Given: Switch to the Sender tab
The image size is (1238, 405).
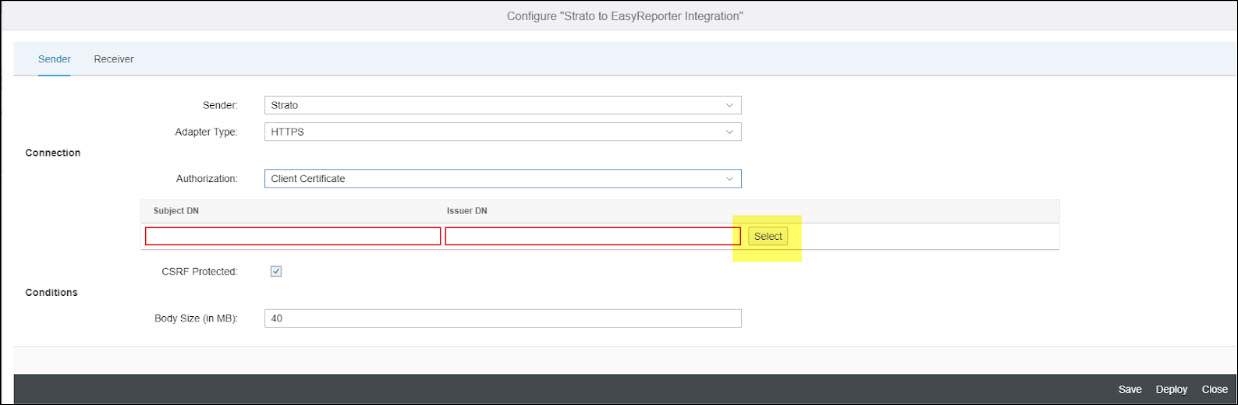Looking at the screenshot, I should coord(54,59).
